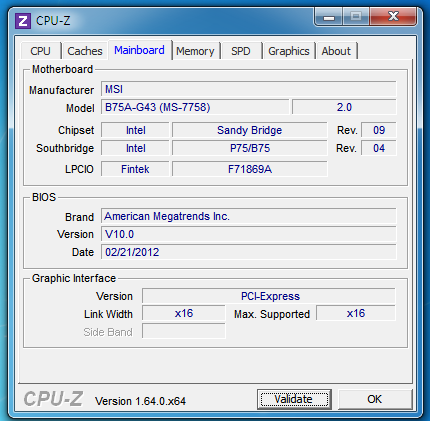Click the OK button
This screenshot has height=421, width=430.
point(375,399)
